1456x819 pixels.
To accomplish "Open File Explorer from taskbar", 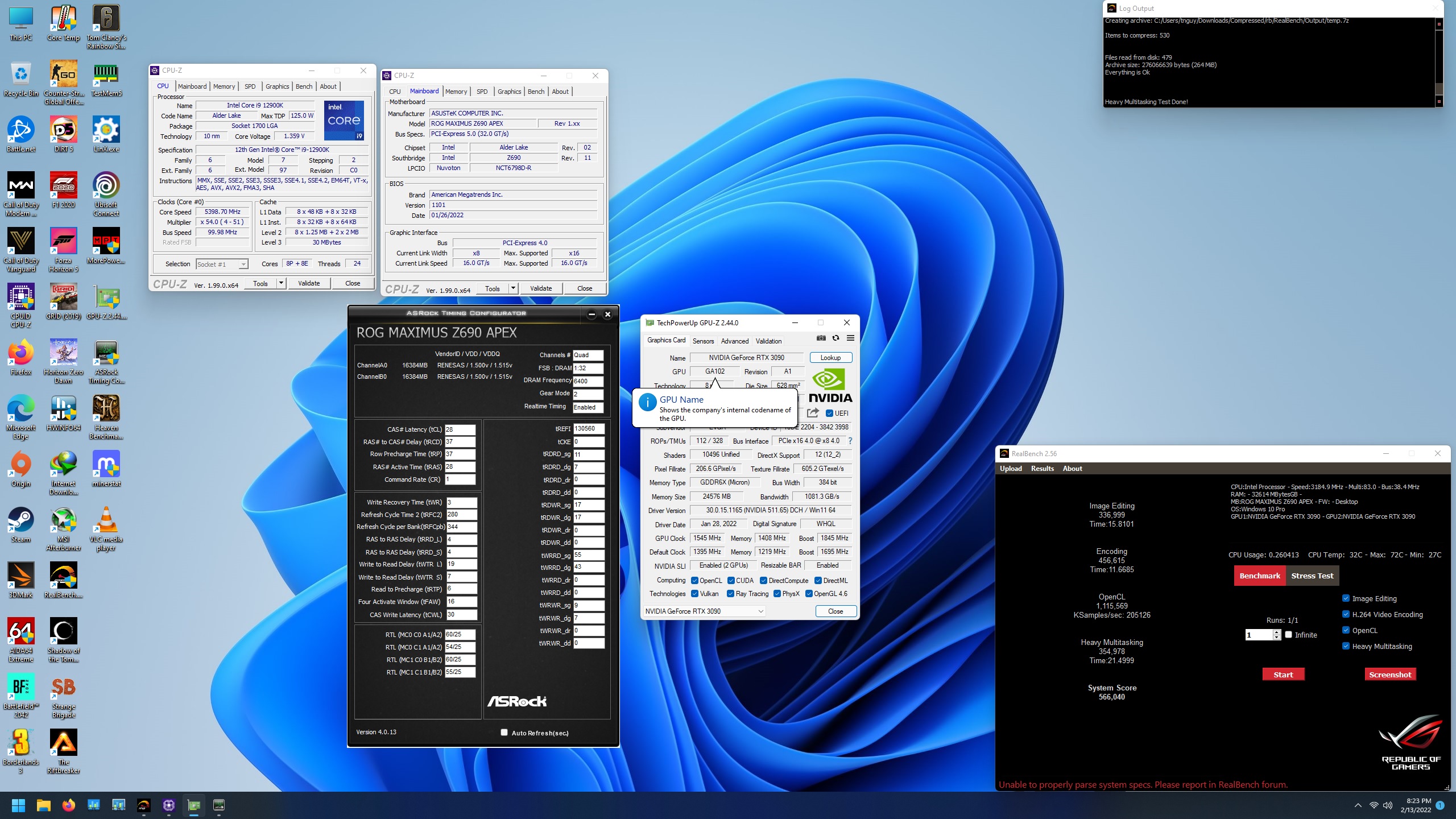I will [43, 805].
